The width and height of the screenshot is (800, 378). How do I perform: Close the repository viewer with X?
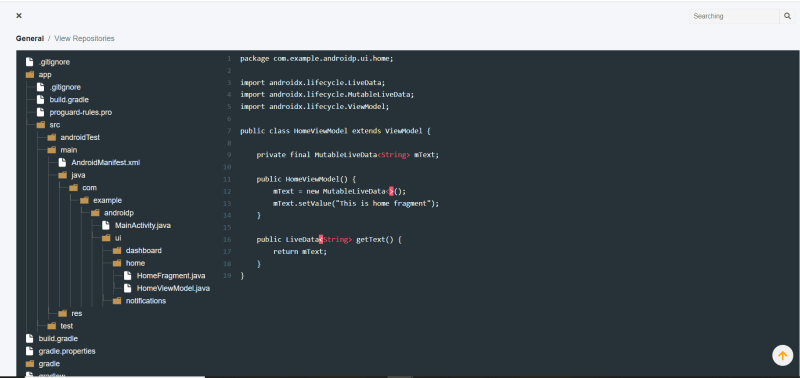click(x=19, y=16)
